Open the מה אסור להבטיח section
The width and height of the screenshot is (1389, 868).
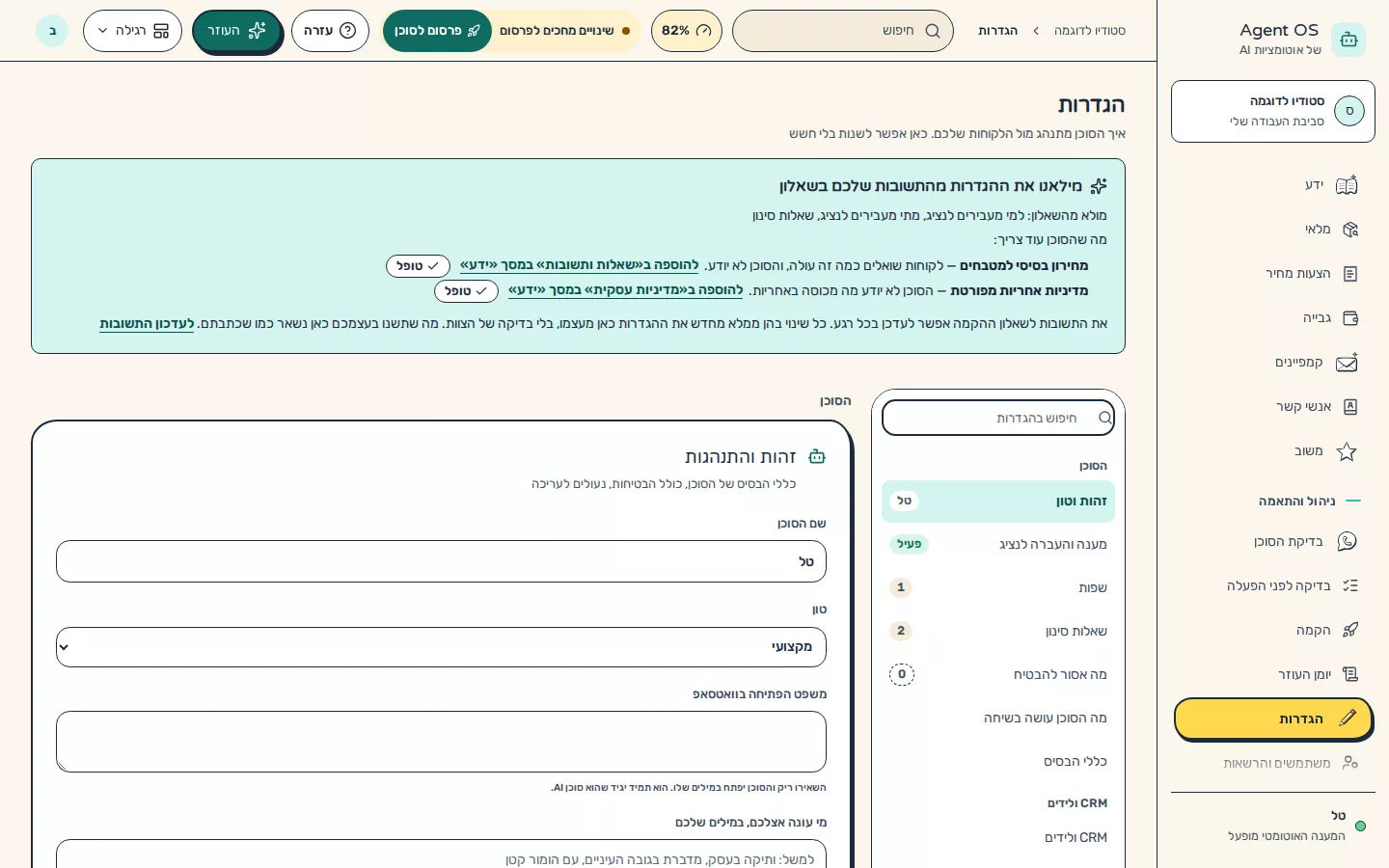tap(998, 675)
